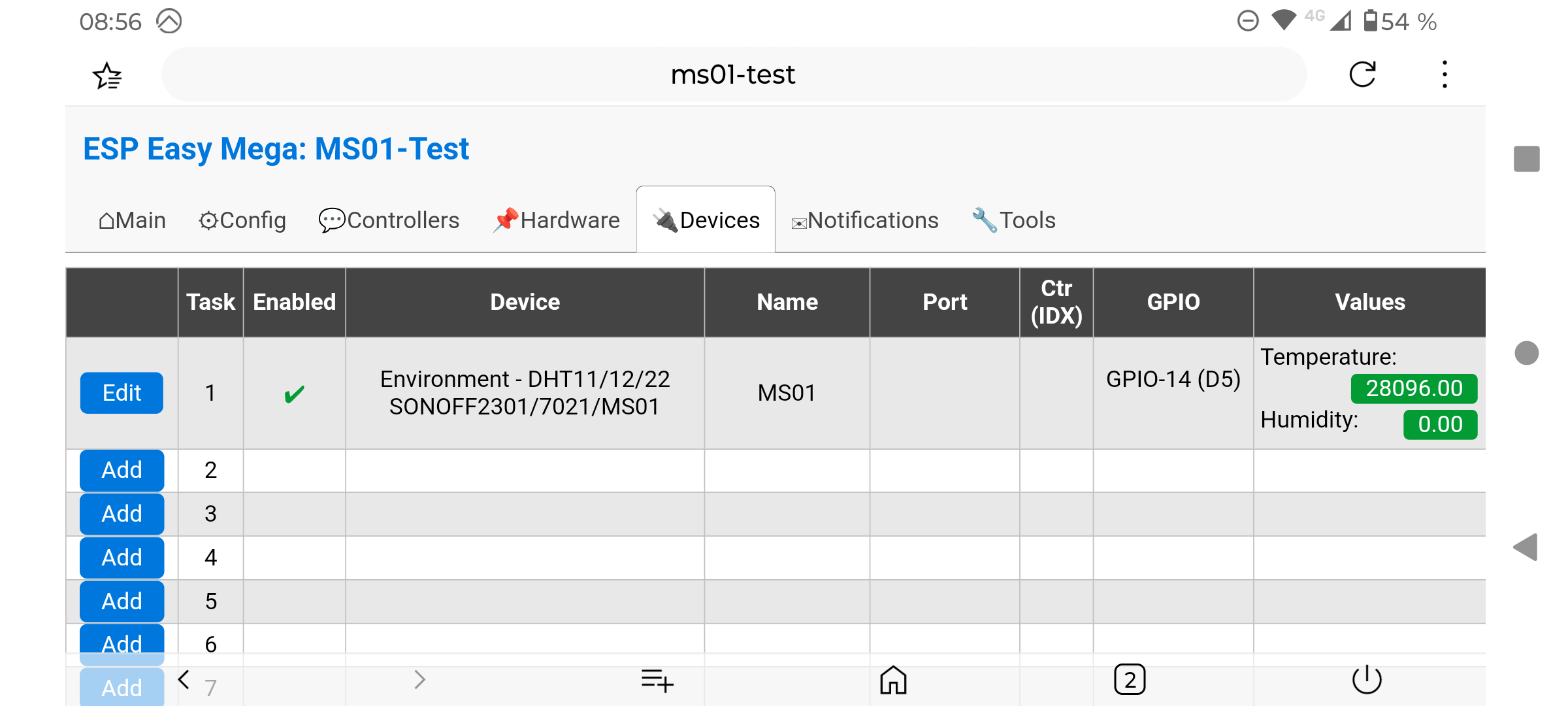Screen dimensions: 1568x706
Task: Click the humidity value 0.00
Action: pos(1440,425)
